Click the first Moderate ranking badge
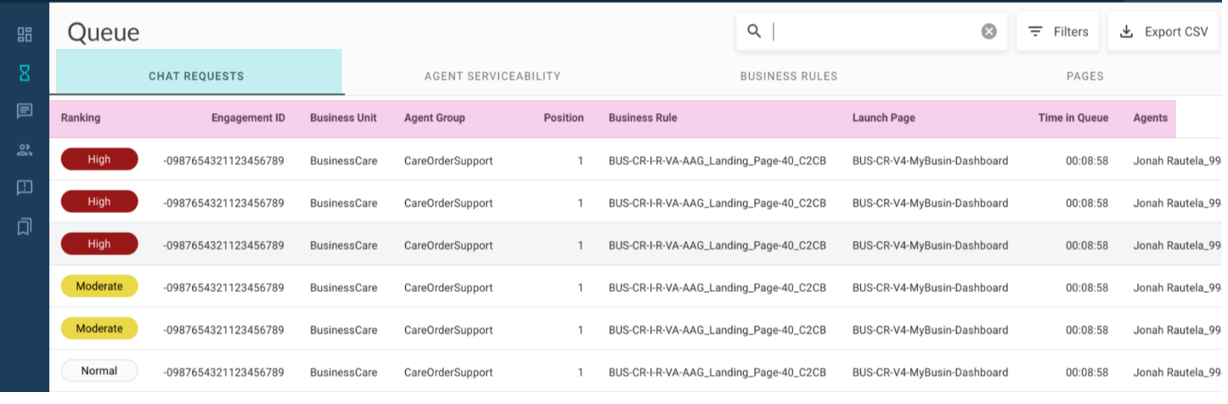 coord(99,287)
